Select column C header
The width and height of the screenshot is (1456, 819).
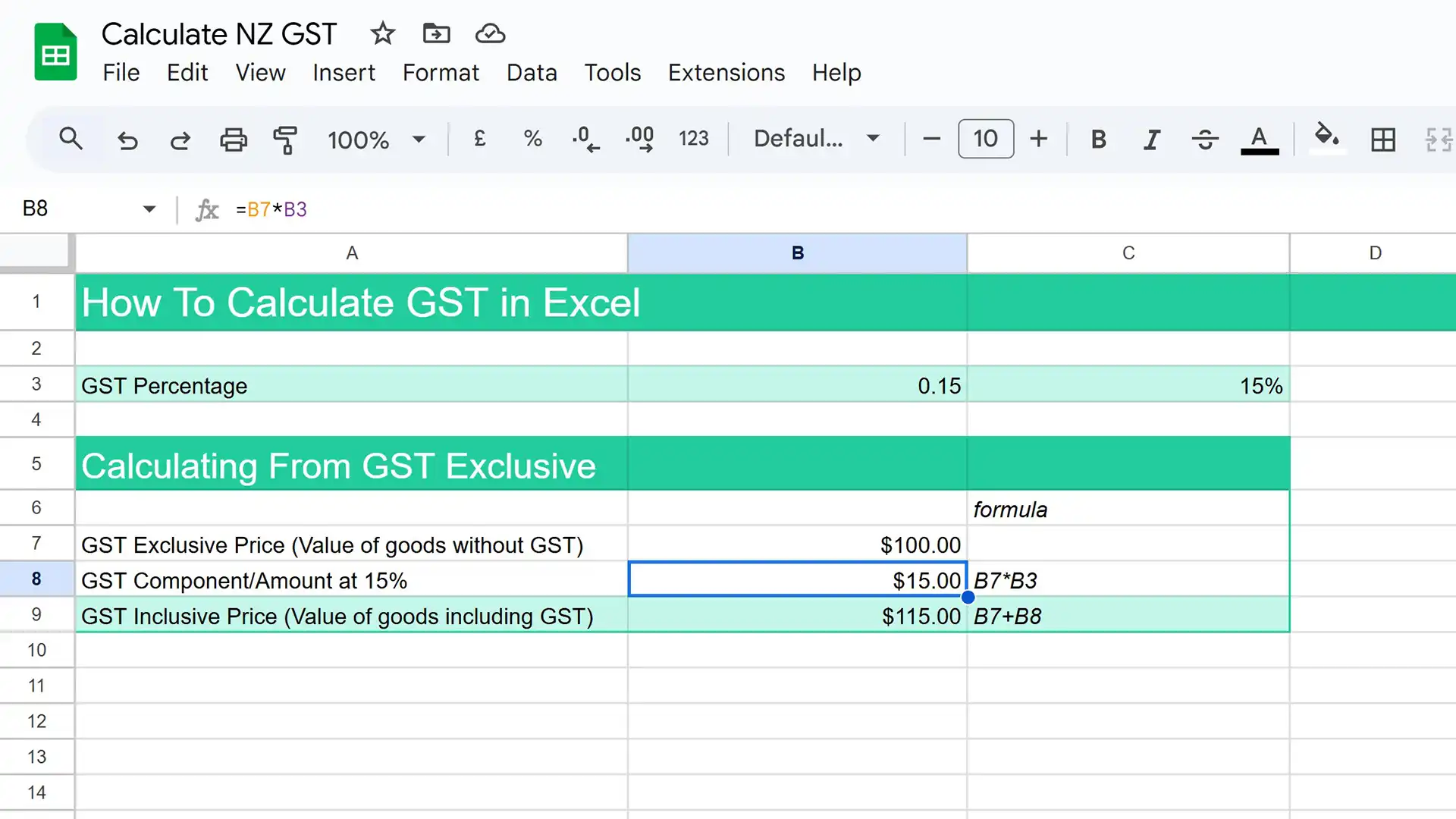click(x=1128, y=253)
